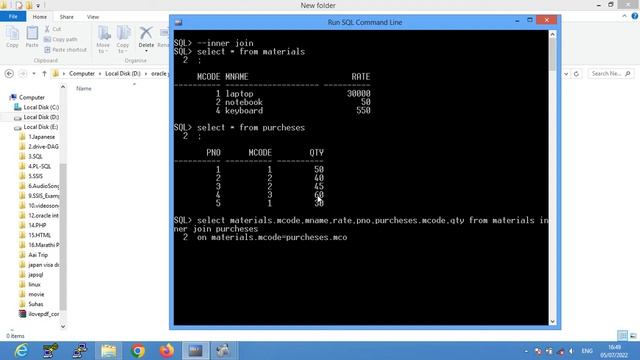640x360 pixels.
Task: Open the 15.HTML folder
Action: click(39, 235)
